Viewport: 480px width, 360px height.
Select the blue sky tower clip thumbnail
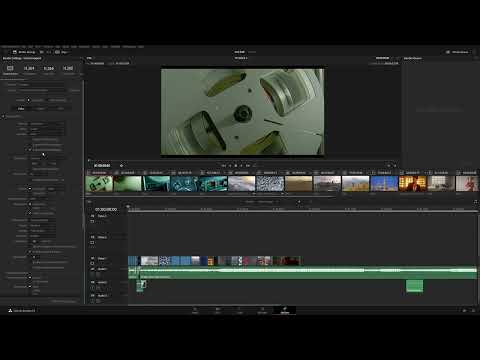tap(384, 184)
